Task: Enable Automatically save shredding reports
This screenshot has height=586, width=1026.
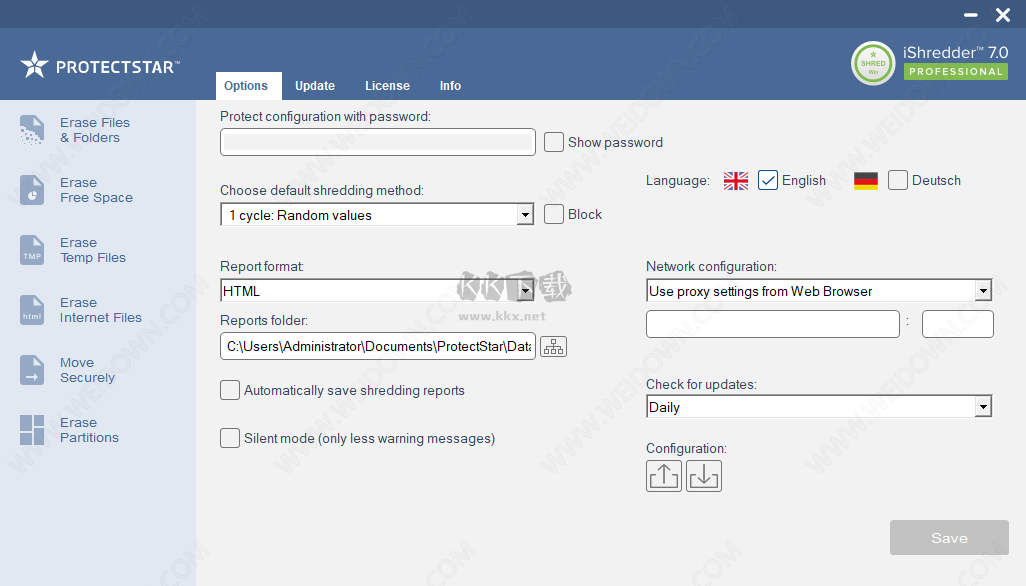Action: 230,390
